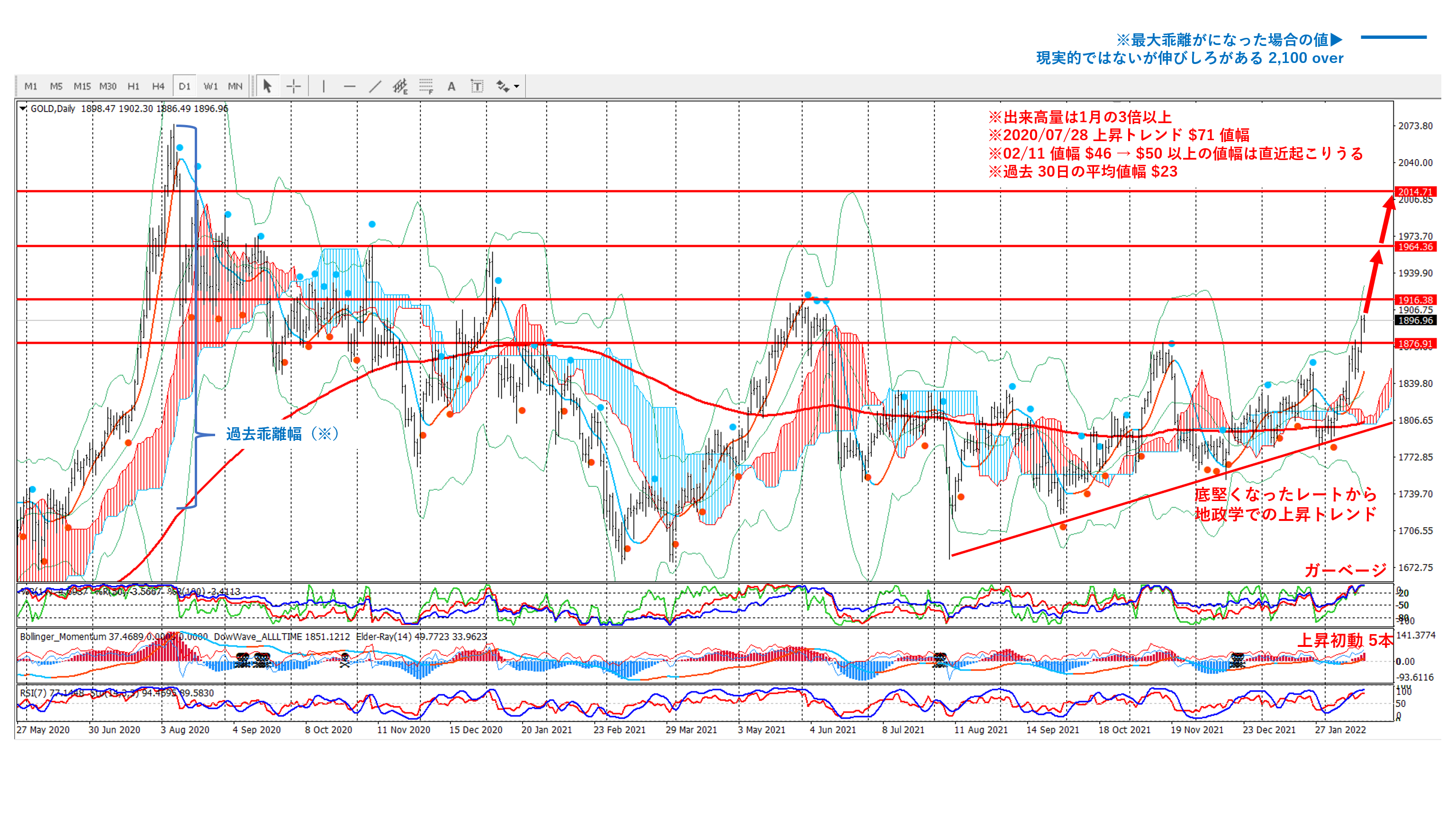Activate the crosshair tool
Image resolution: width=1456 pixels, height=815 pixels.
tap(293, 86)
